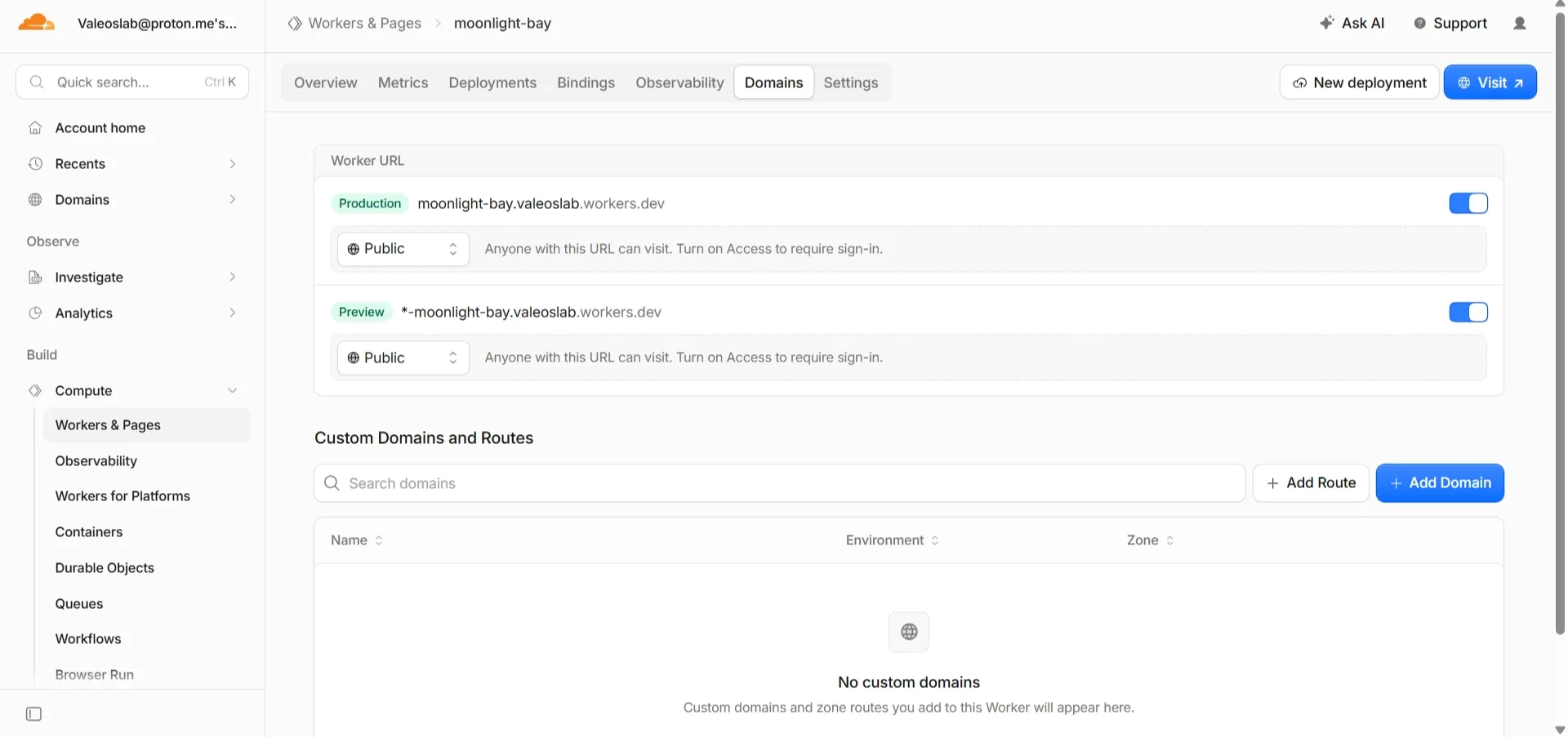
Task: Open the Bindings tab
Action: (586, 82)
